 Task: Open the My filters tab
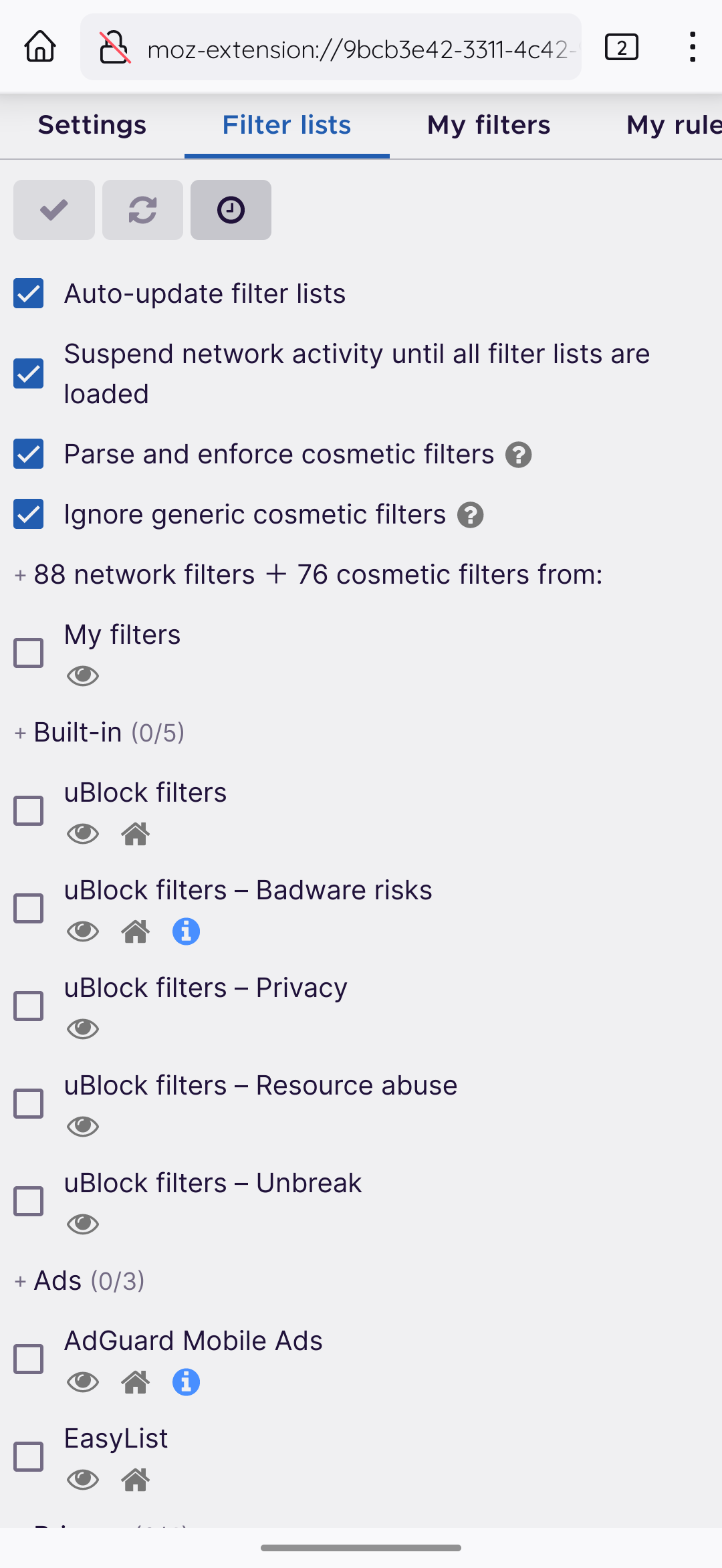488,124
